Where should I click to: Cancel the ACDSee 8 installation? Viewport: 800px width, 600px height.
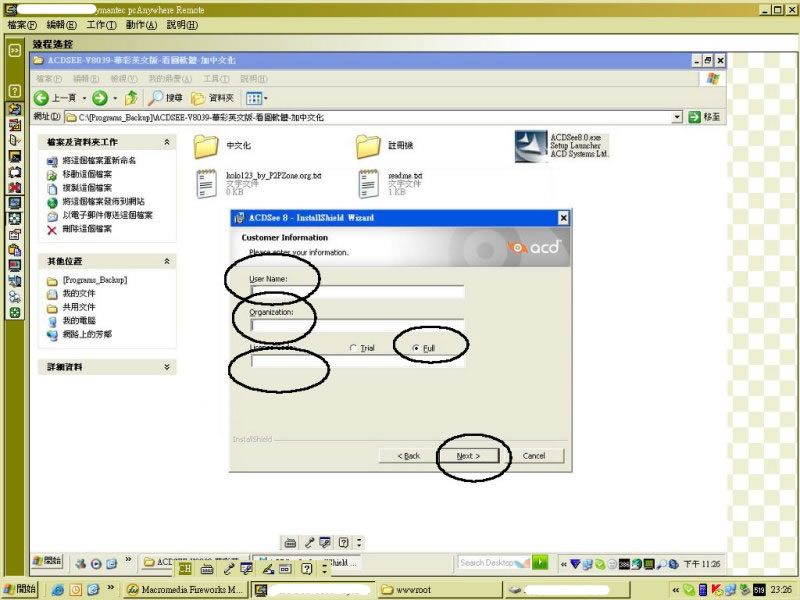534,456
